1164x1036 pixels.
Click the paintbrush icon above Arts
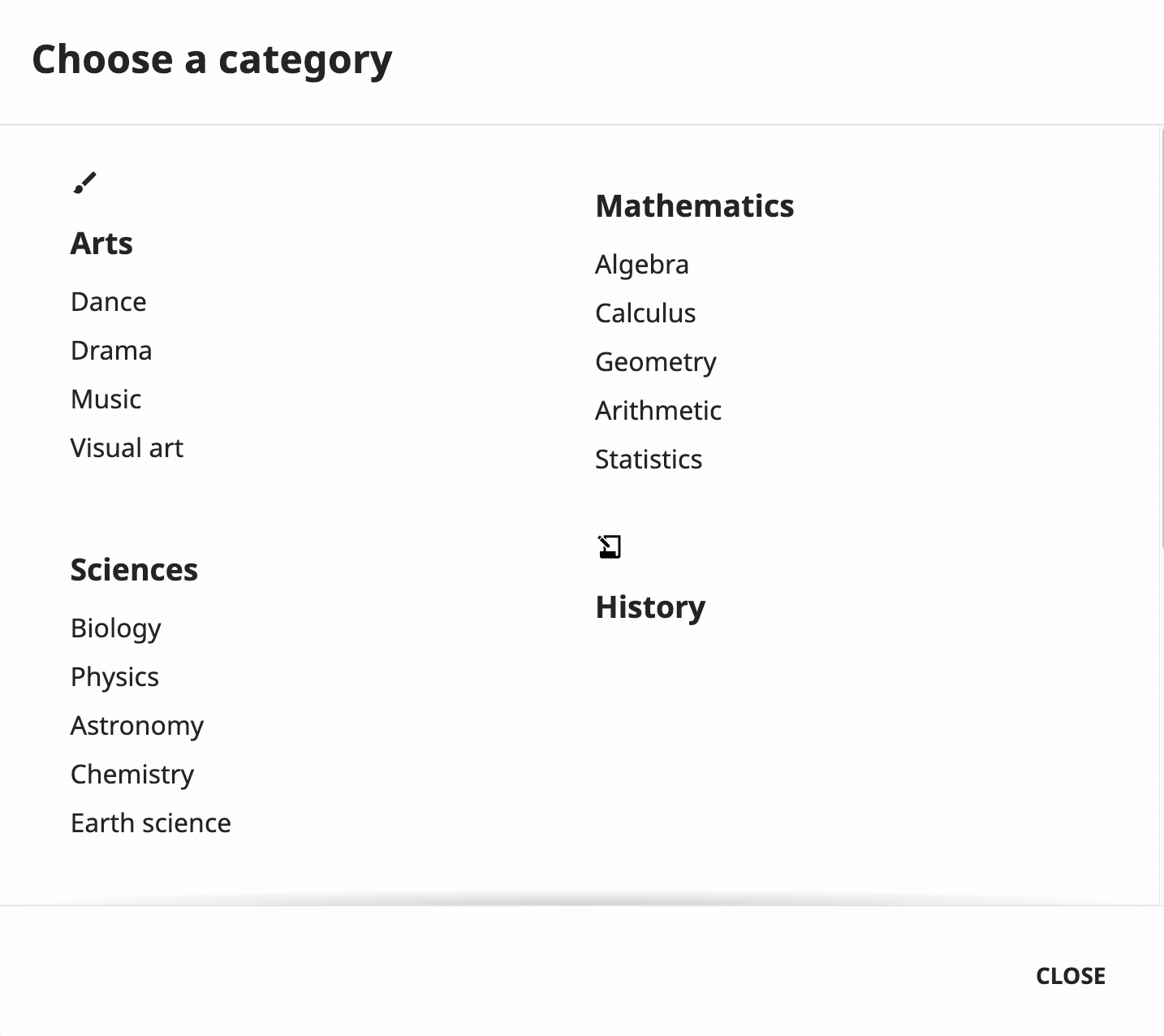(x=84, y=183)
